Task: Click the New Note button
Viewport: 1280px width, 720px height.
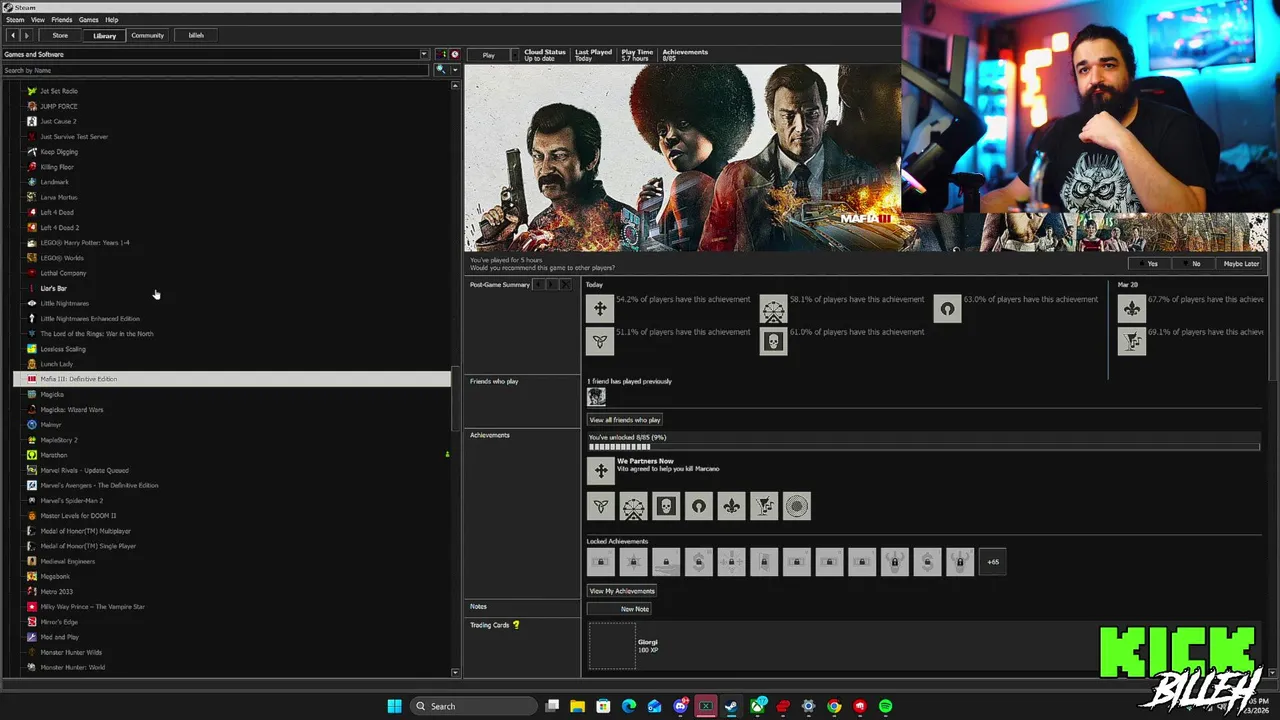Action: coord(619,609)
